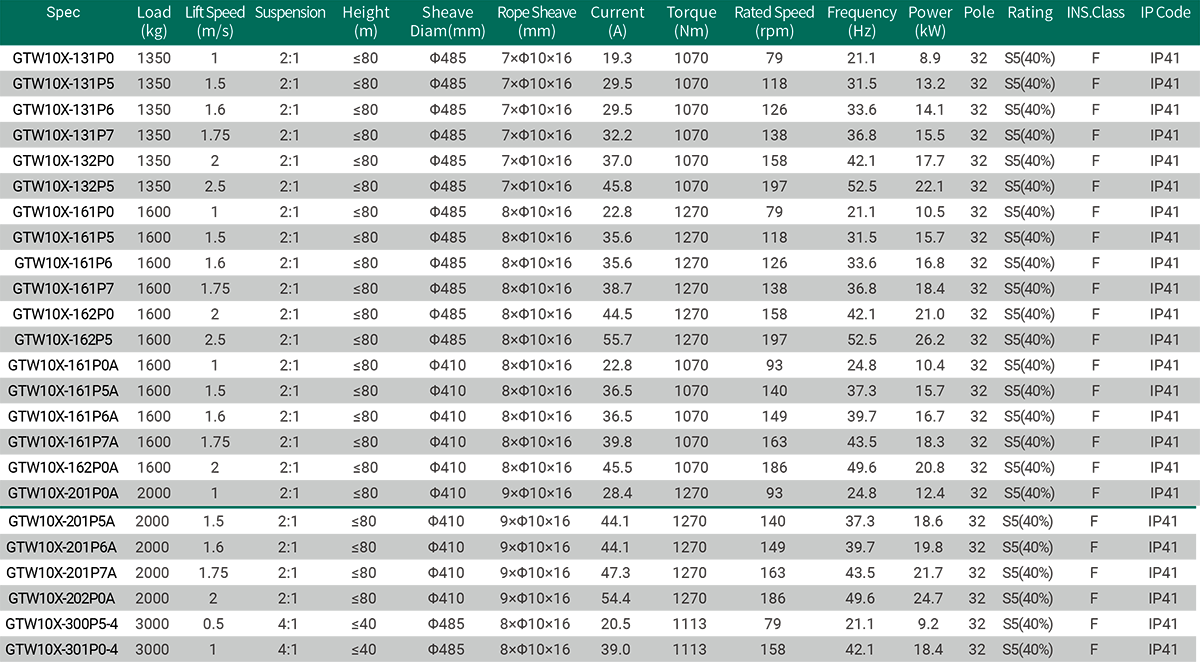1200x662 pixels.
Task: Select spec GTW10X-161P6A
Action: [x=63, y=416]
